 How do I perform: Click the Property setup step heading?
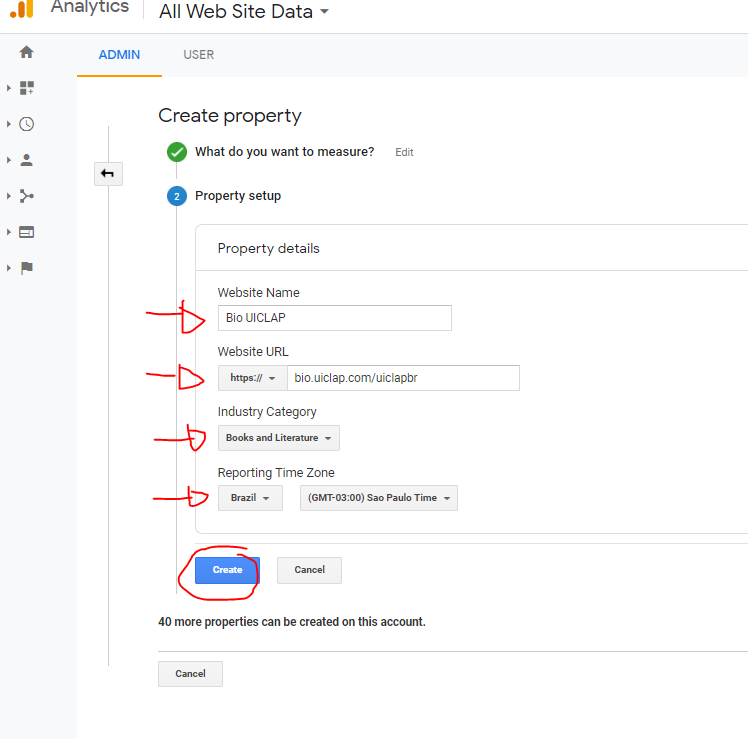238,196
